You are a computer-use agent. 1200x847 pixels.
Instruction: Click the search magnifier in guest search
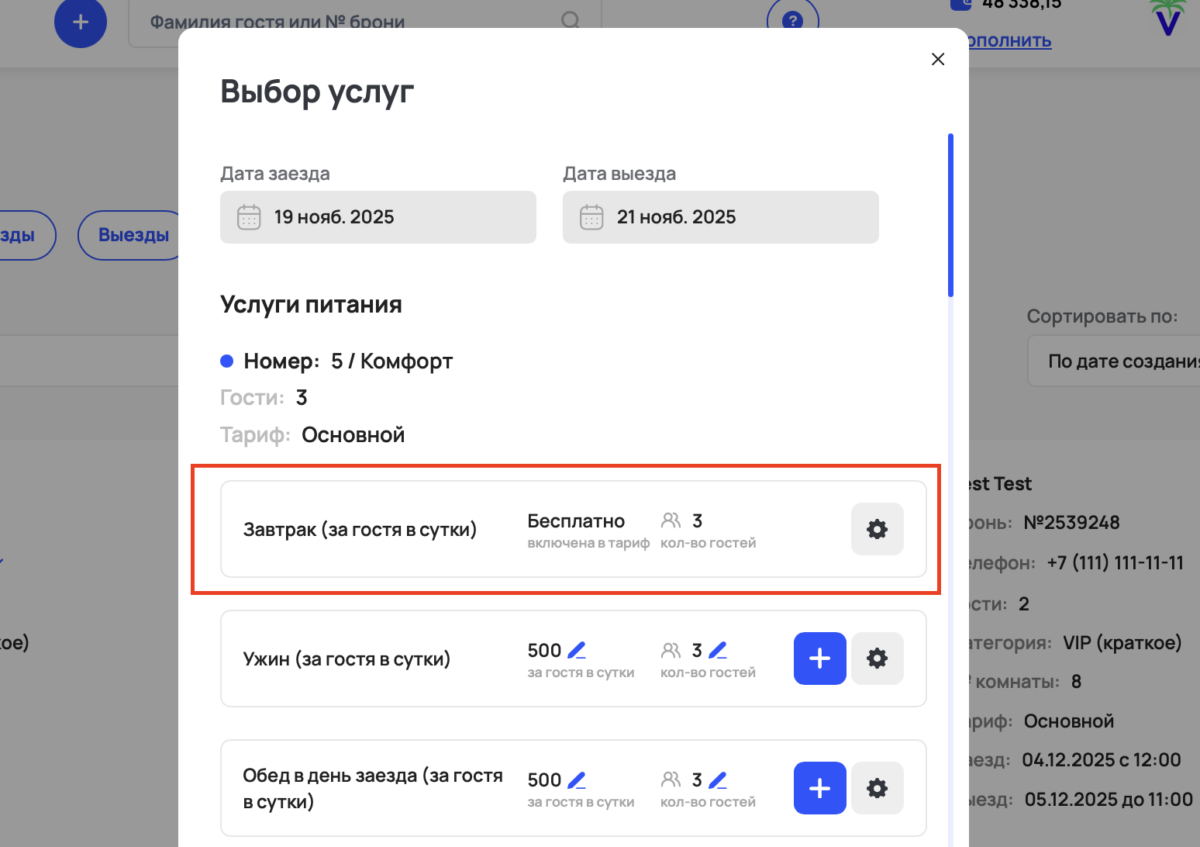(569, 20)
